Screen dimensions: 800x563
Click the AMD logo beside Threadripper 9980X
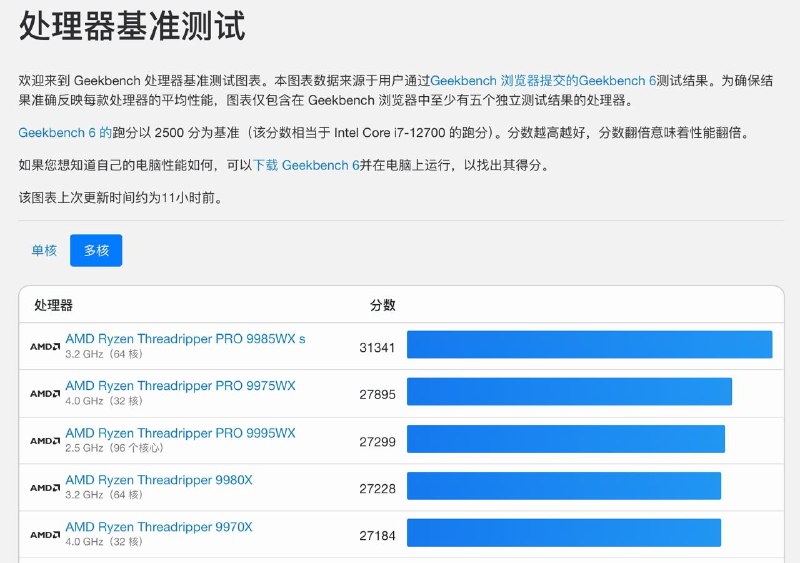45,488
